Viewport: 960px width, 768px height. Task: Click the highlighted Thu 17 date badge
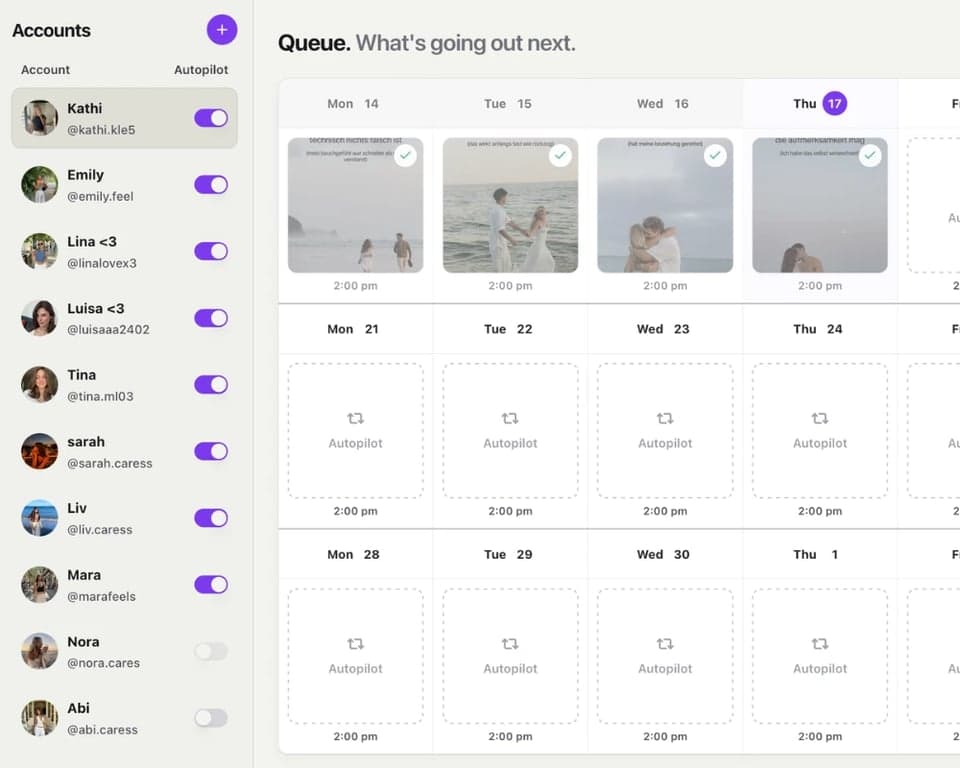click(834, 104)
